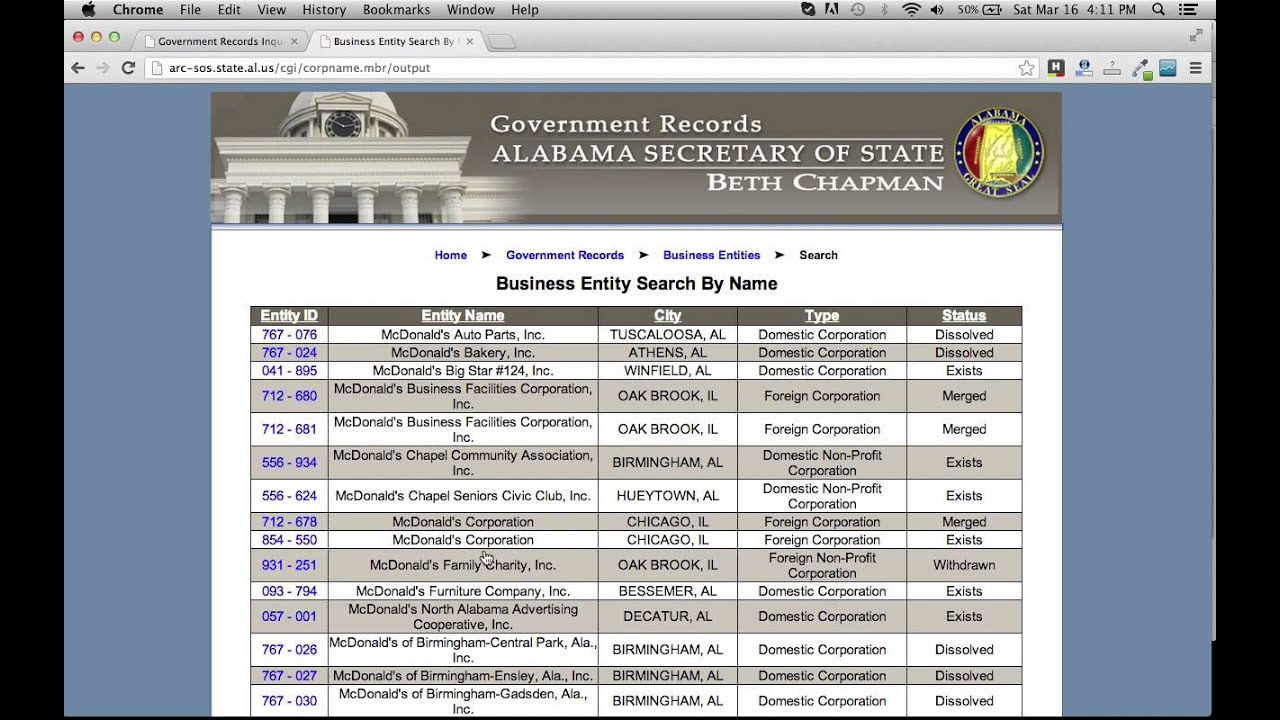
Task: Open the Chrome hamburger menu
Action: (x=1195, y=68)
